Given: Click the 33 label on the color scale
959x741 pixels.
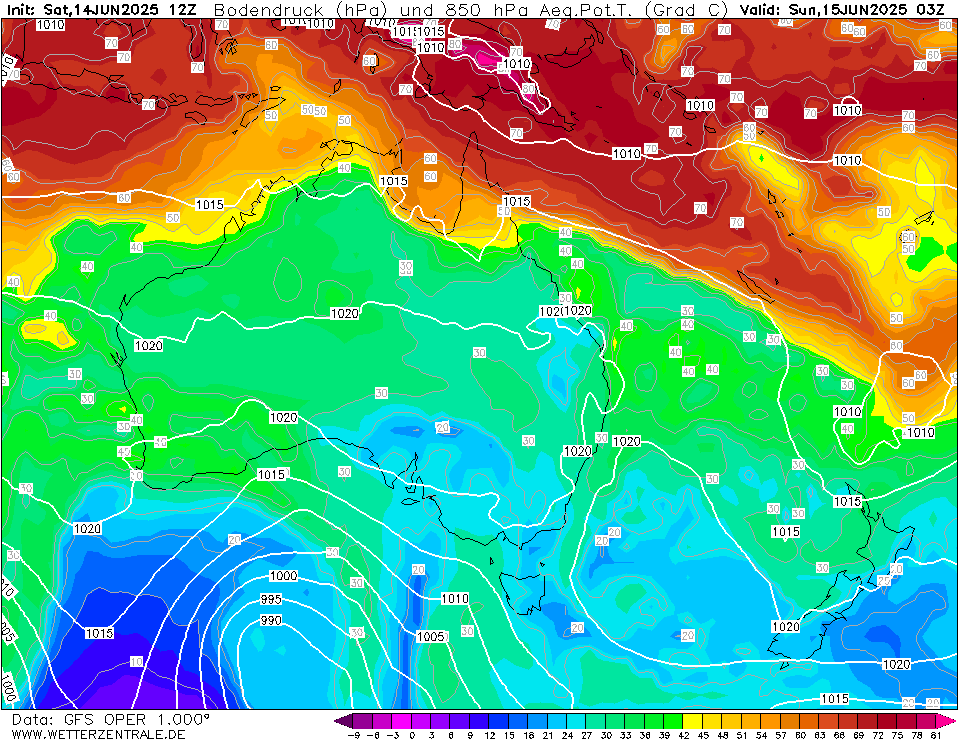Looking at the screenshot, I should [x=626, y=735].
